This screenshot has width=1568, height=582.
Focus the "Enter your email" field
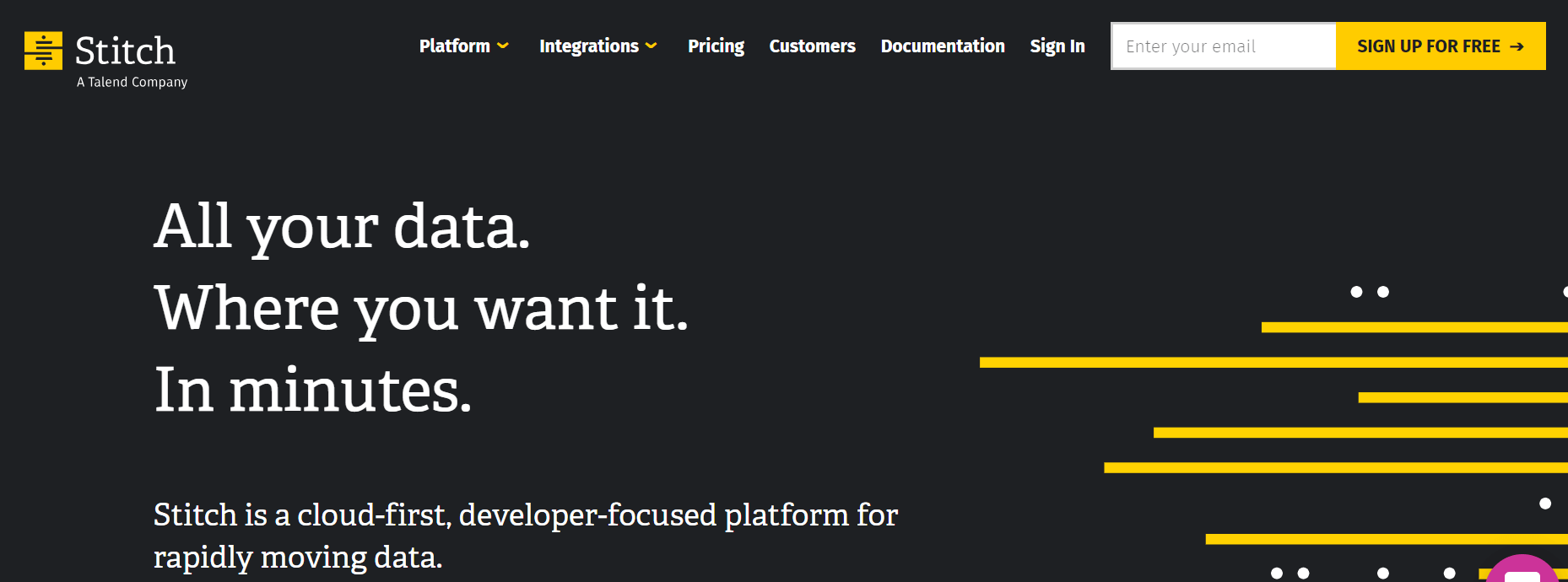tap(1223, 46)
